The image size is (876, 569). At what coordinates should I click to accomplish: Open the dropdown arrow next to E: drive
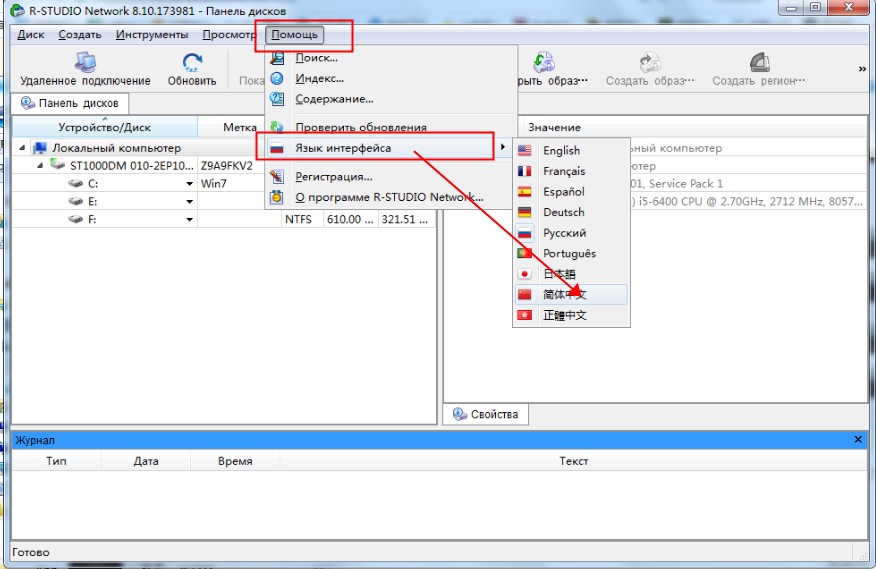(189, 201)
